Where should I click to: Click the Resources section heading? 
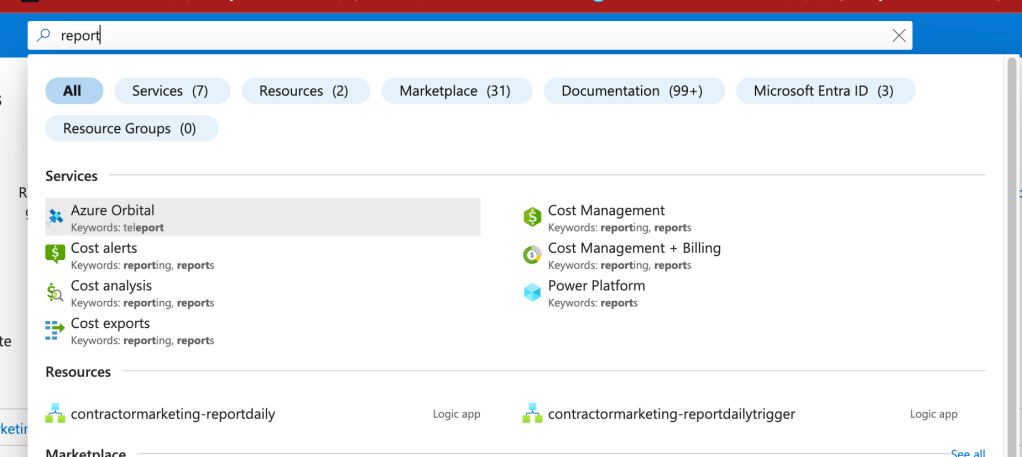(78, 372)
